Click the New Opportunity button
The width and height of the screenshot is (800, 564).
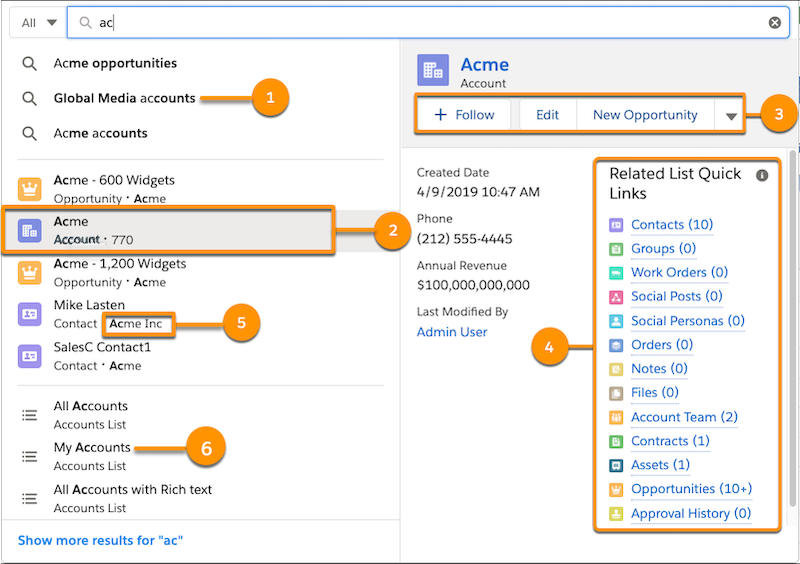pyautogui.click(x=645, y=115)
